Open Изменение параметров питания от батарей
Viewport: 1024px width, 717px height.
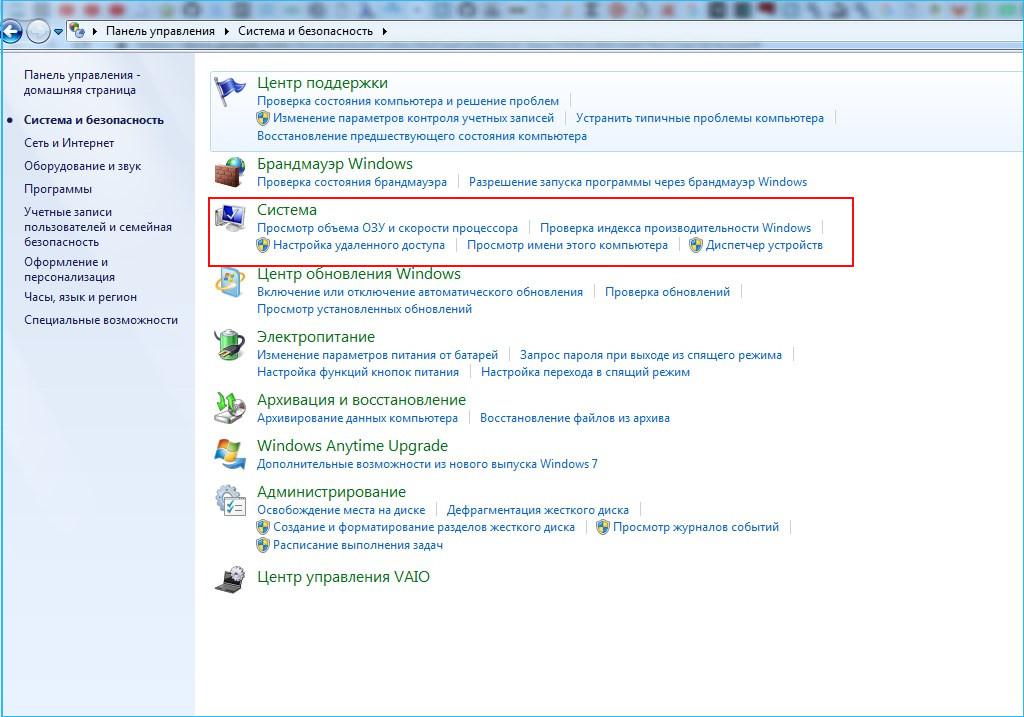(377, 355)
